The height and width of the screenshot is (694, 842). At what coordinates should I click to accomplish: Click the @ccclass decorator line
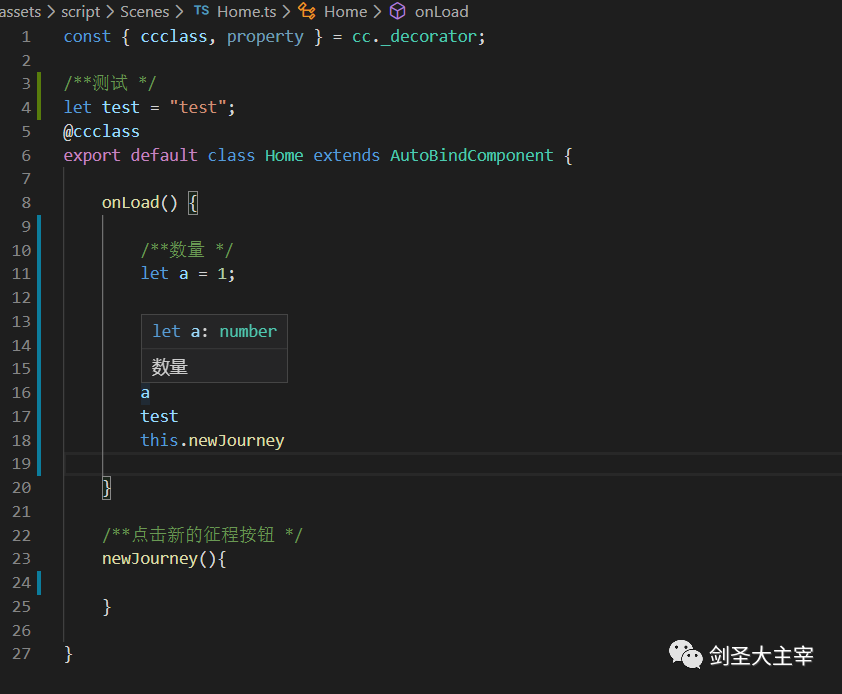[x=101, y=132]
